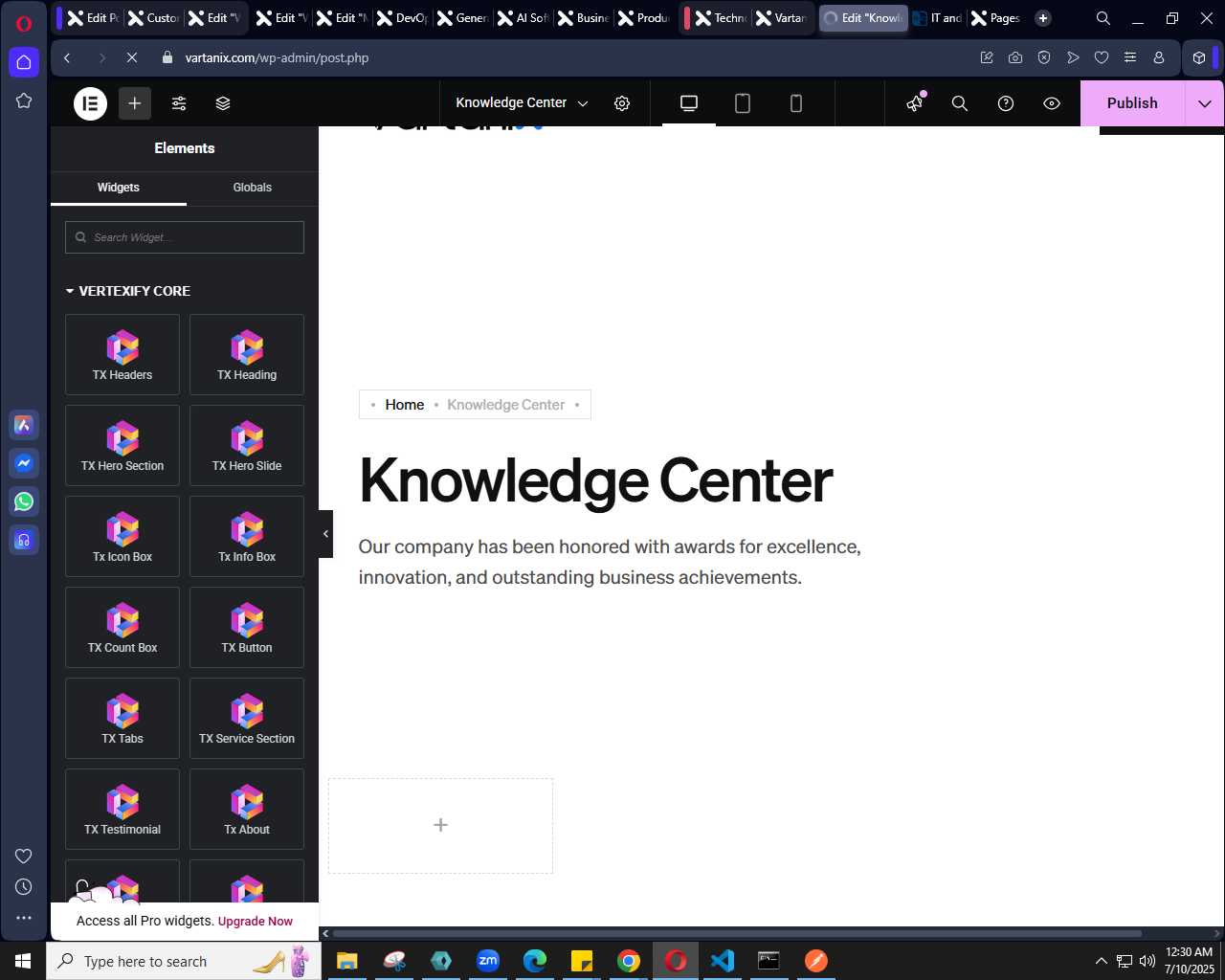The height and width of the screenshot is (980, 1225).
Task: Click the horizontal scrollbar left arrow
Action: 325,933
